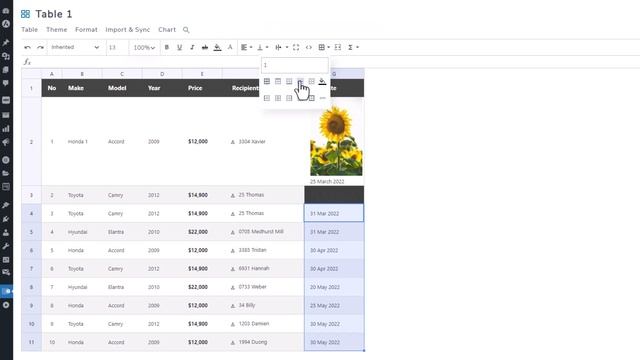Image resolution: width=640 pixels, height=360 pixels.
Task: Select the '34 Billy' recipient cell
Action: pyautogui.click(x=263, y=305)
